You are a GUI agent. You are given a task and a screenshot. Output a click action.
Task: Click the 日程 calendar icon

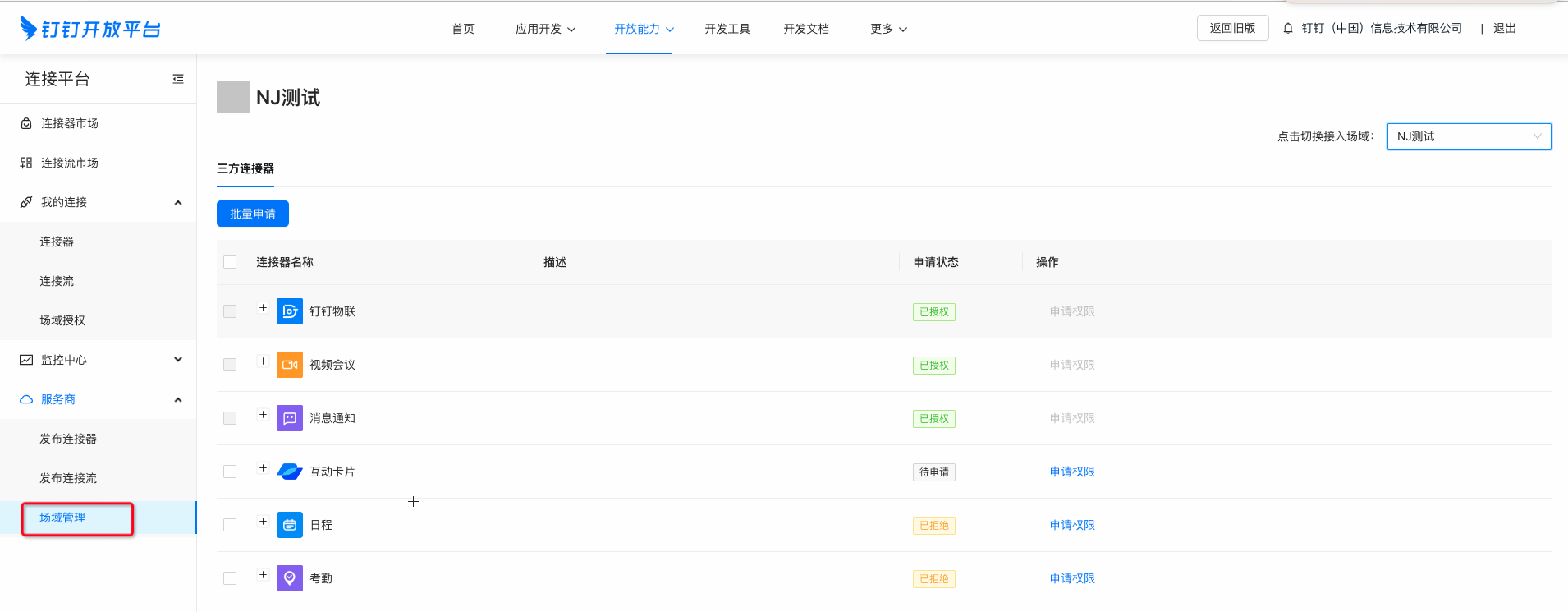pyautogui.click(x=290, y=525)
